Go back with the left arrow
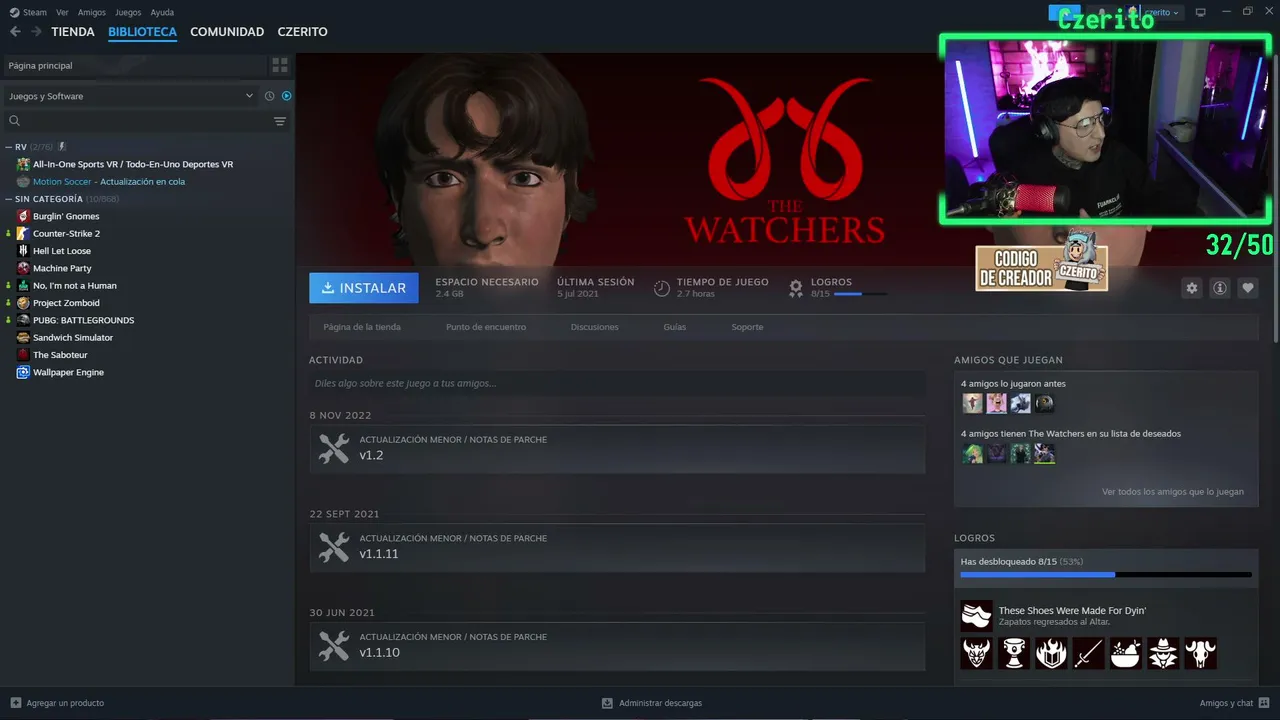The image size is (1280, 720). [15, 32]
